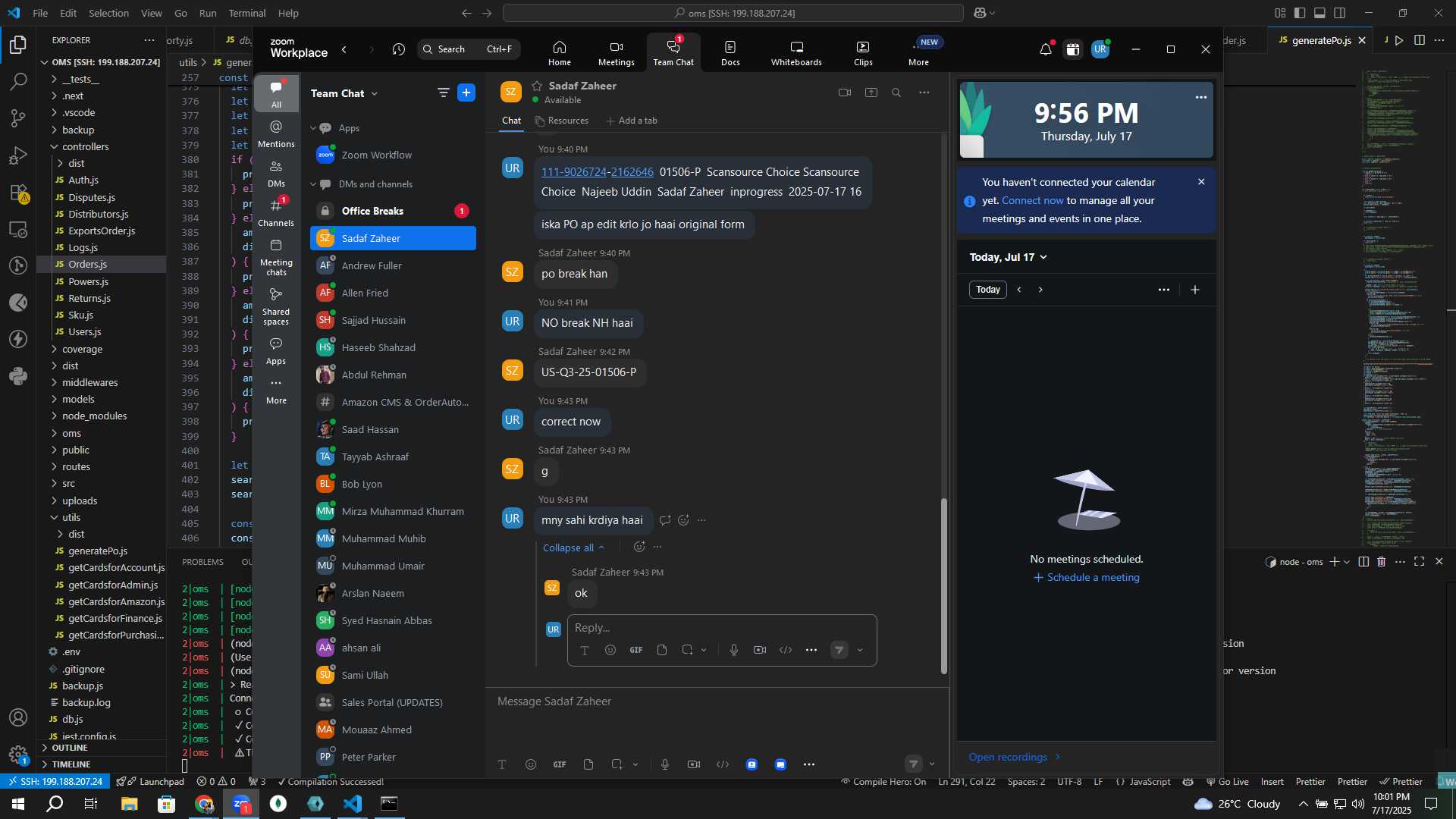The height and width of the screenshot is (819, 1456).
Task: Open the Selection menu in VS Code
Action: pyautogui.click(x=108, y=13)
